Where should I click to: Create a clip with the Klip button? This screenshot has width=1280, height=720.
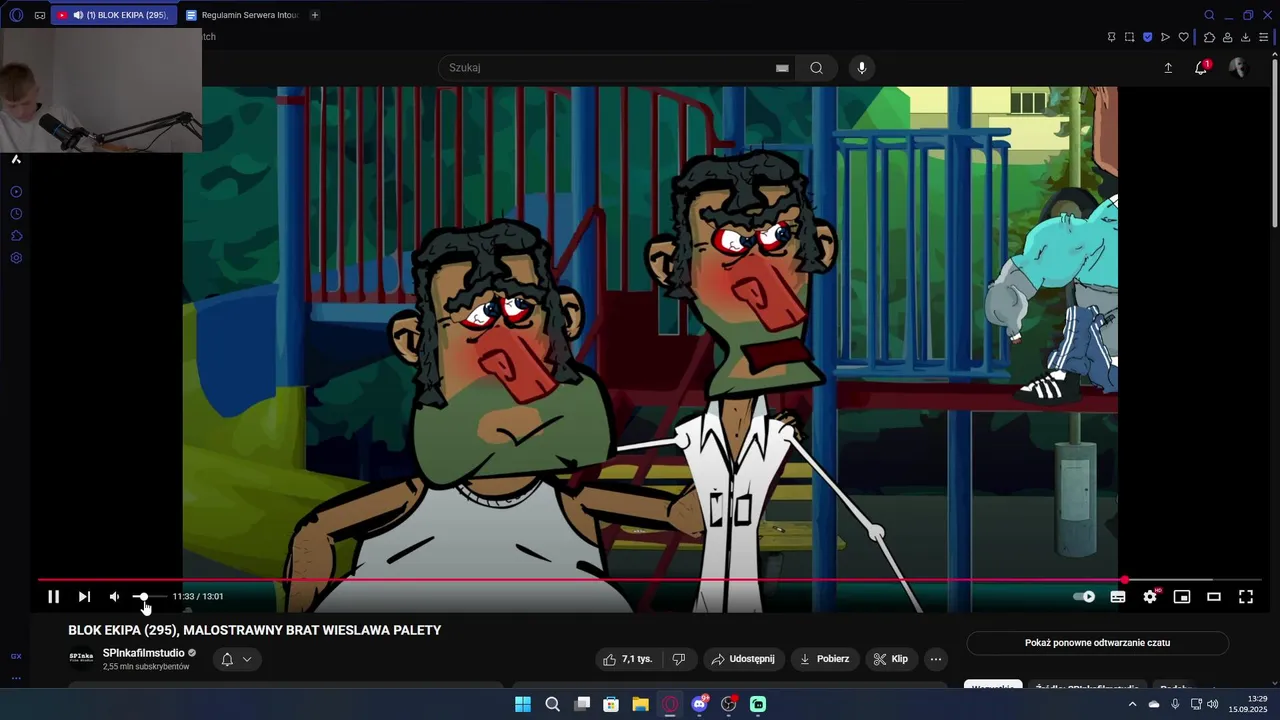click(891, 659)
